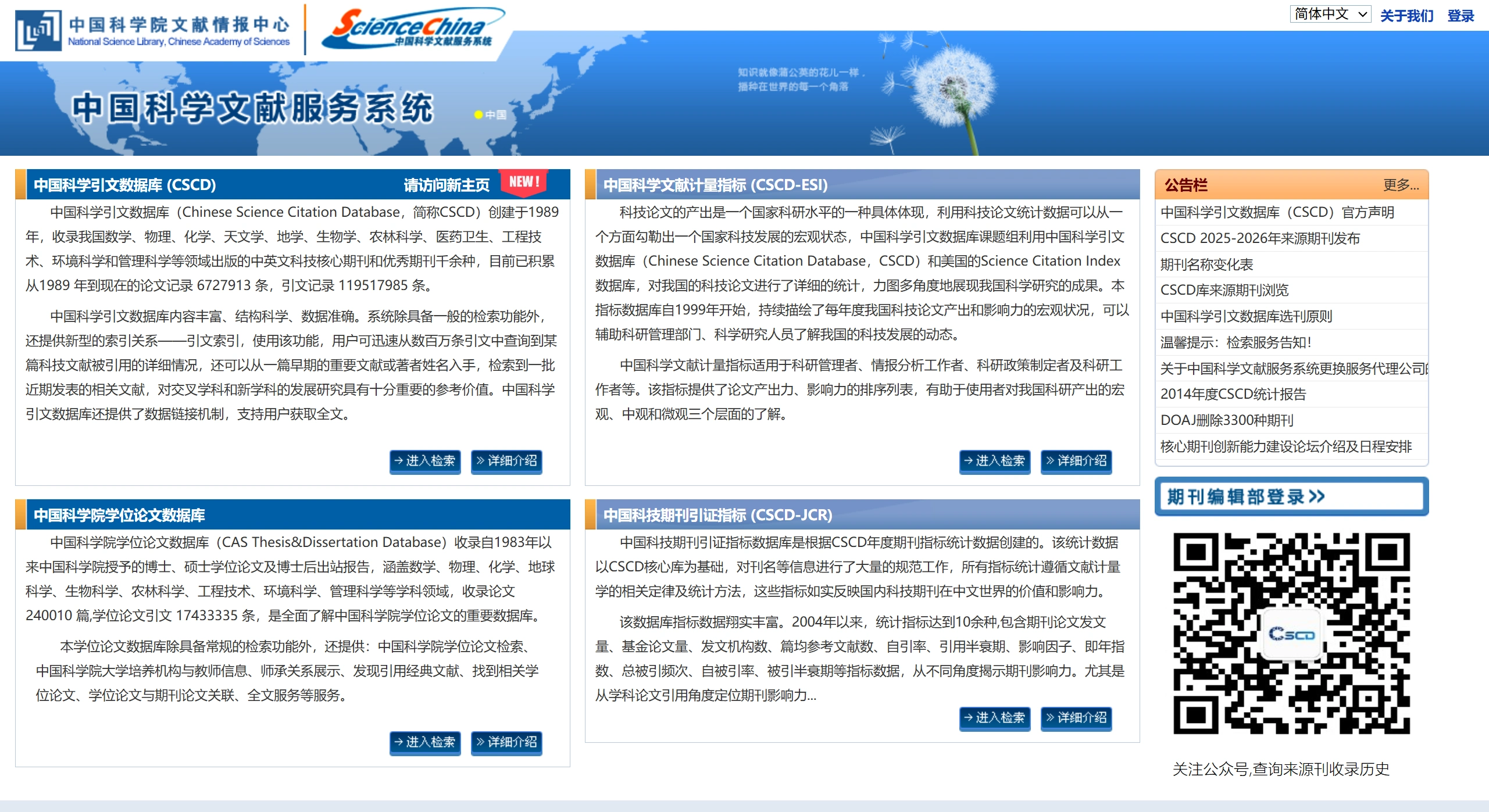This screenshot has height=812, width=1489.
Task: Click 进入检索 under the CSCD-JCR section
Action: coord(995,718)
